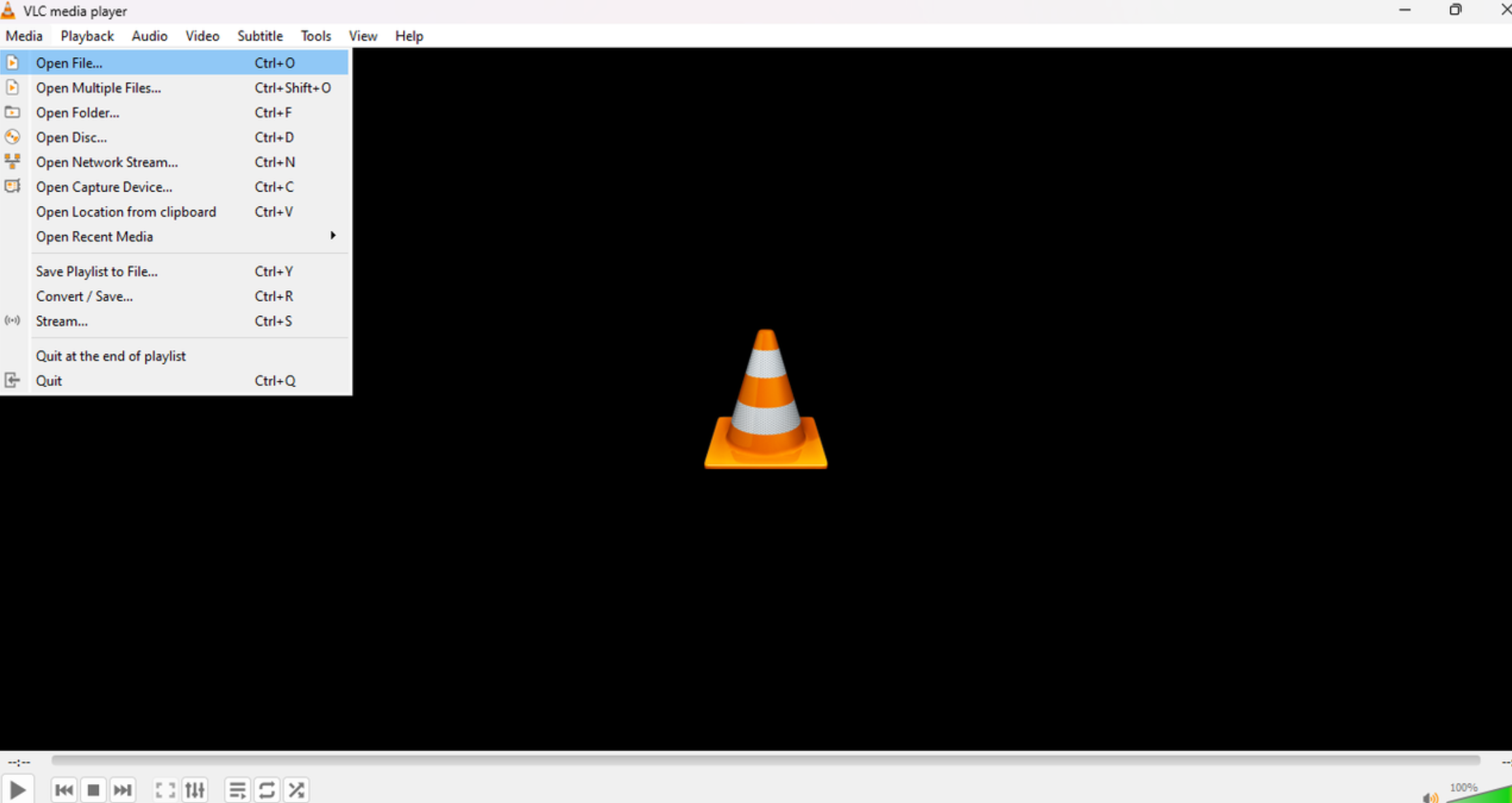Open the Audio menu
Screen dimensions: 1512x803
coord(149,35)
